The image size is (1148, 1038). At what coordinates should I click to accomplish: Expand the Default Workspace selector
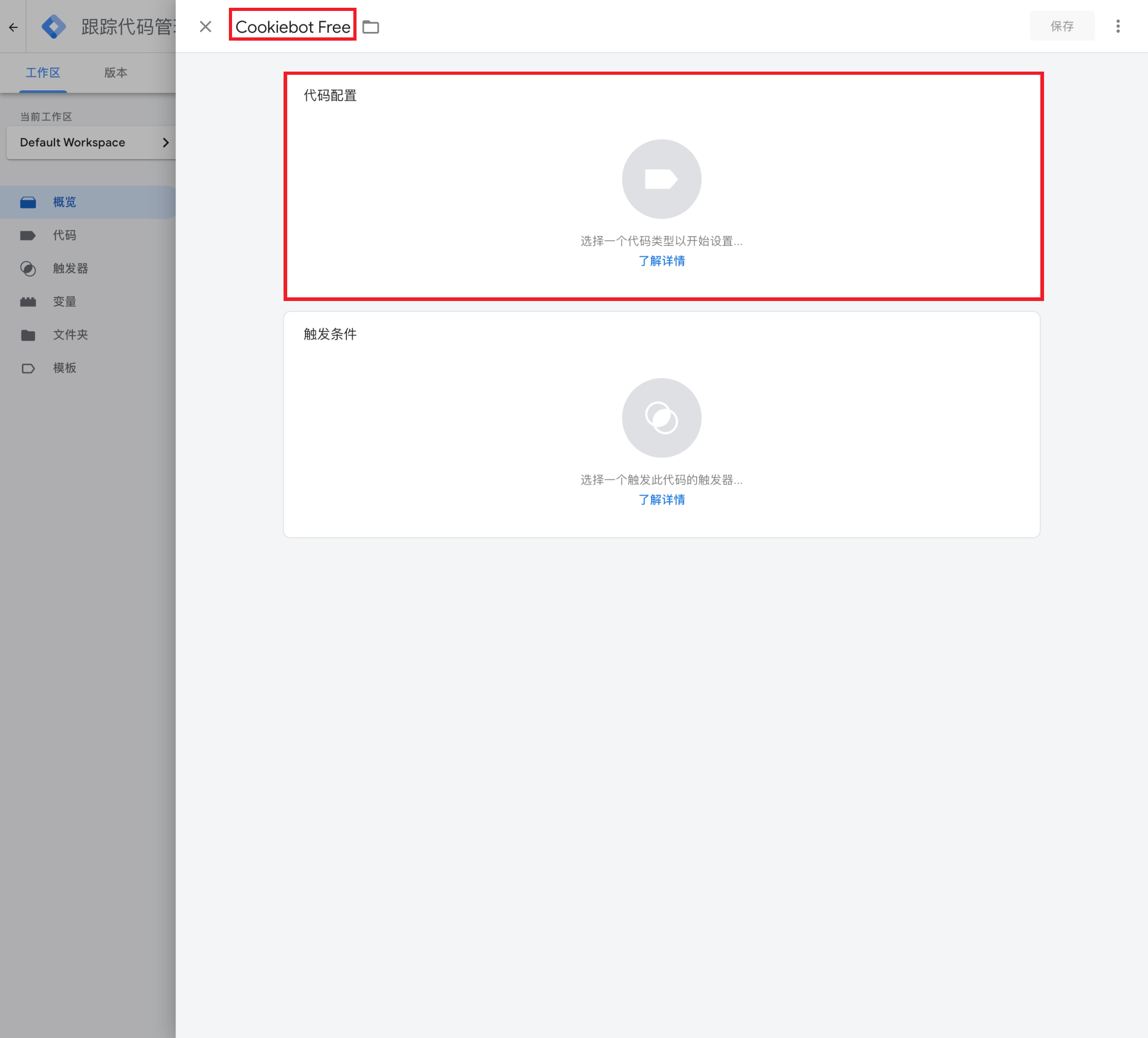tap(91, 142)
